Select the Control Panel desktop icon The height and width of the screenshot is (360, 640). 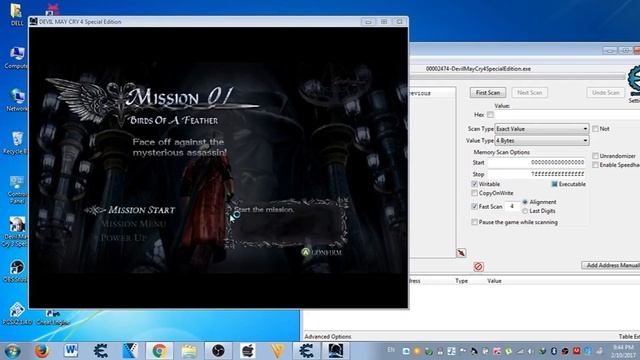[x=17, y=190]
